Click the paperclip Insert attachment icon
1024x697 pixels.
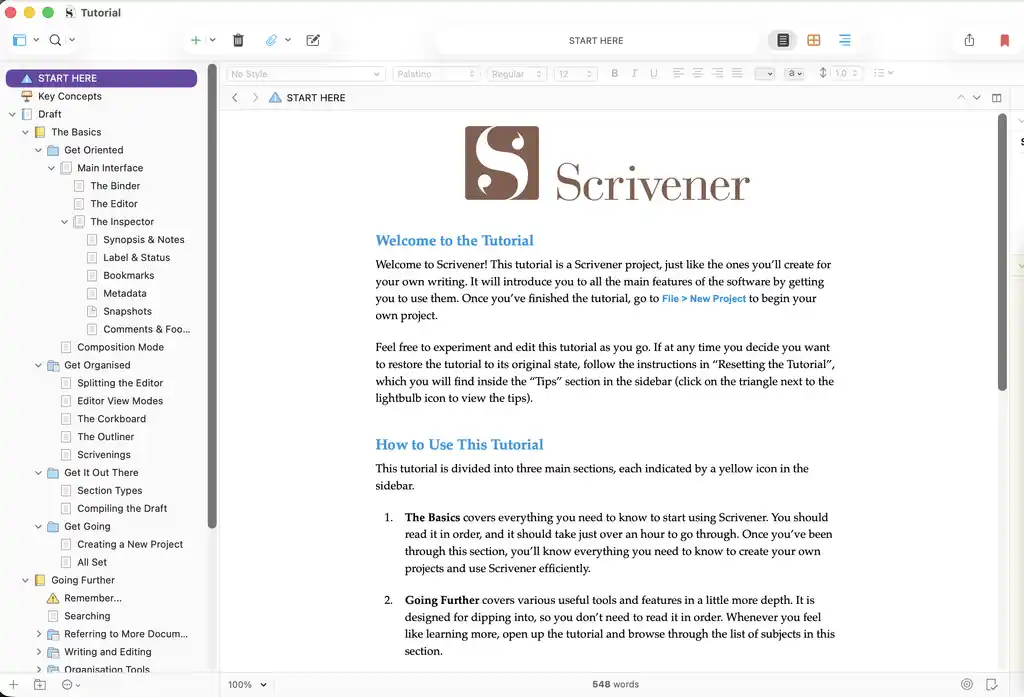pyautogui.click(x=271, y=40)
